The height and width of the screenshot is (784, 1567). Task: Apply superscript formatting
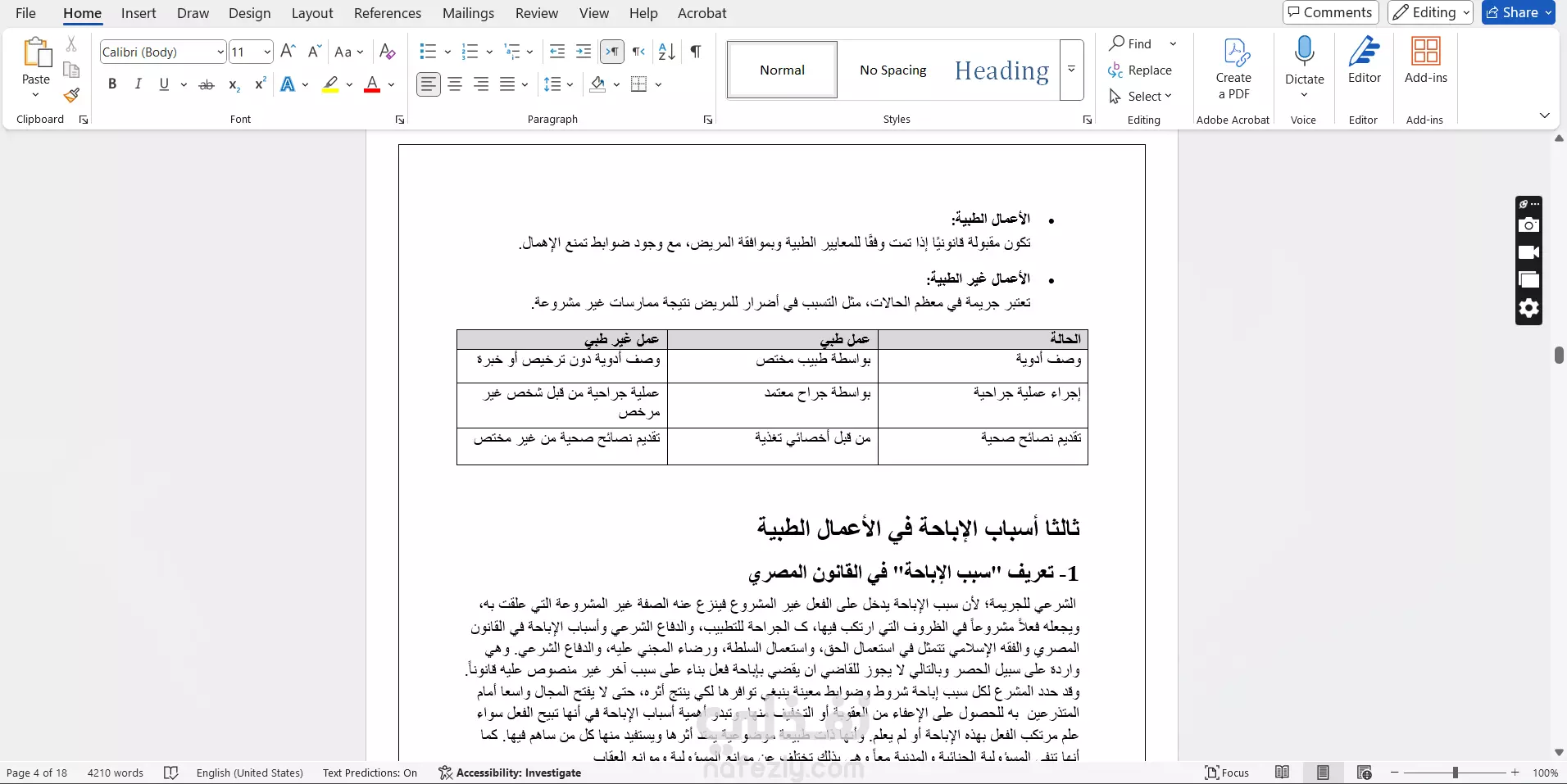(x=261, y=84)
